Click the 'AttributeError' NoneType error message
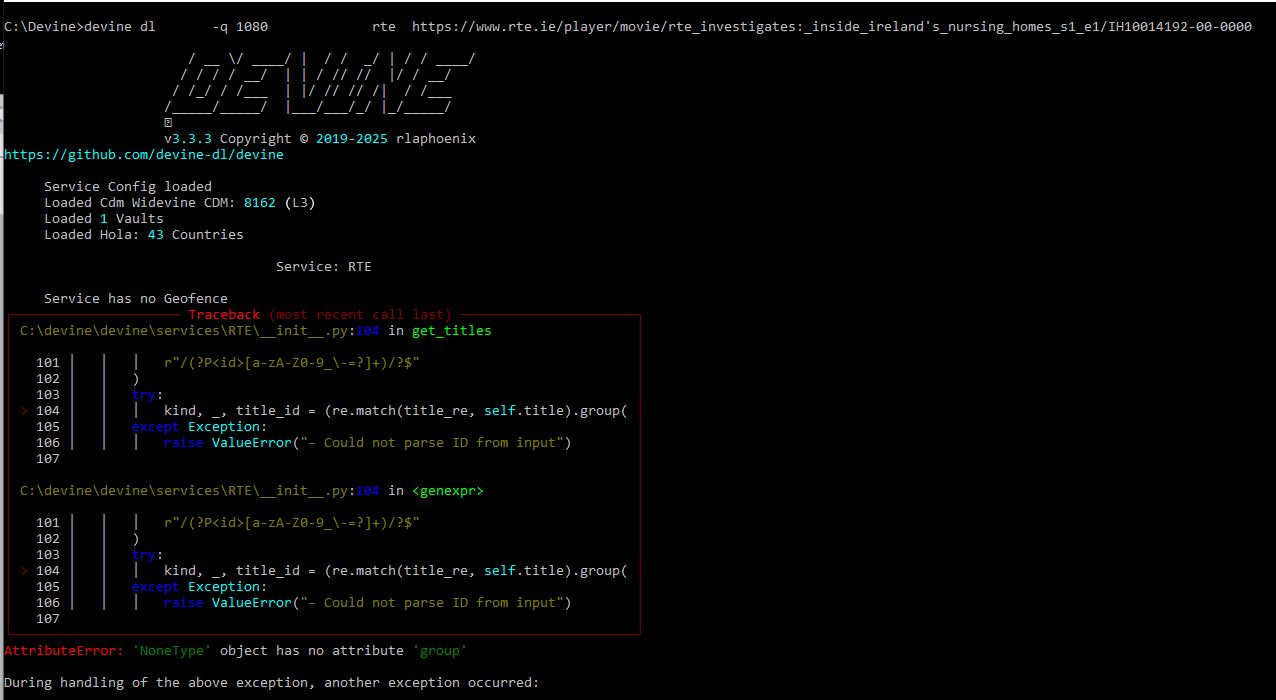Screen dimensions: 1276x700 pyautogui.click(x=236, y=650)
